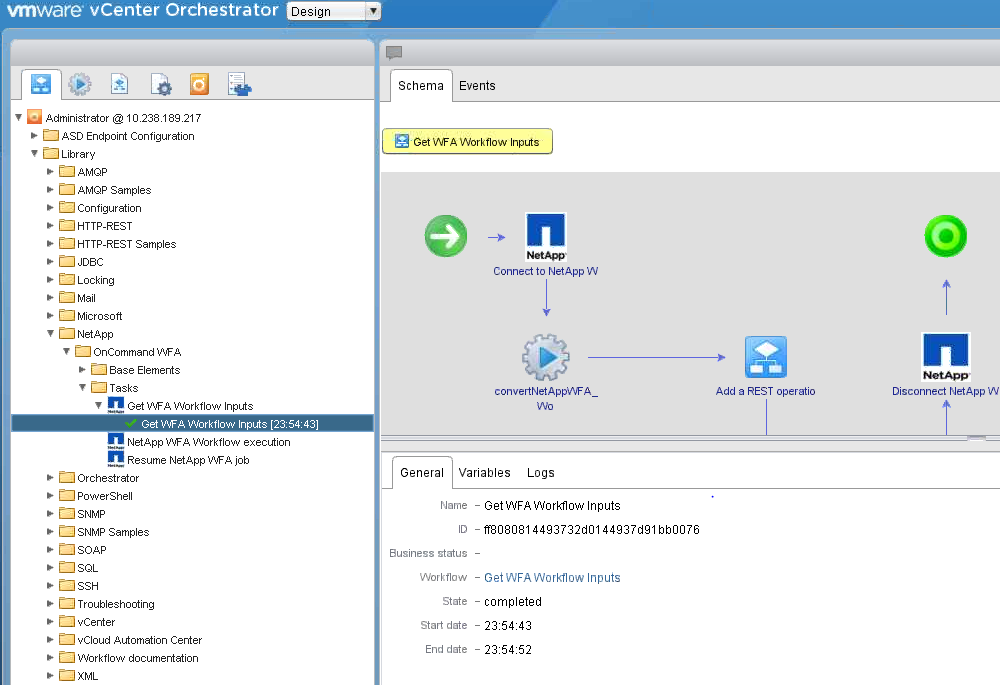Image resolution: width=1000 pixels, height=685 pixels.
Task: Select NetApp WFA Workflow execution workflow
Action: [209, 442]
